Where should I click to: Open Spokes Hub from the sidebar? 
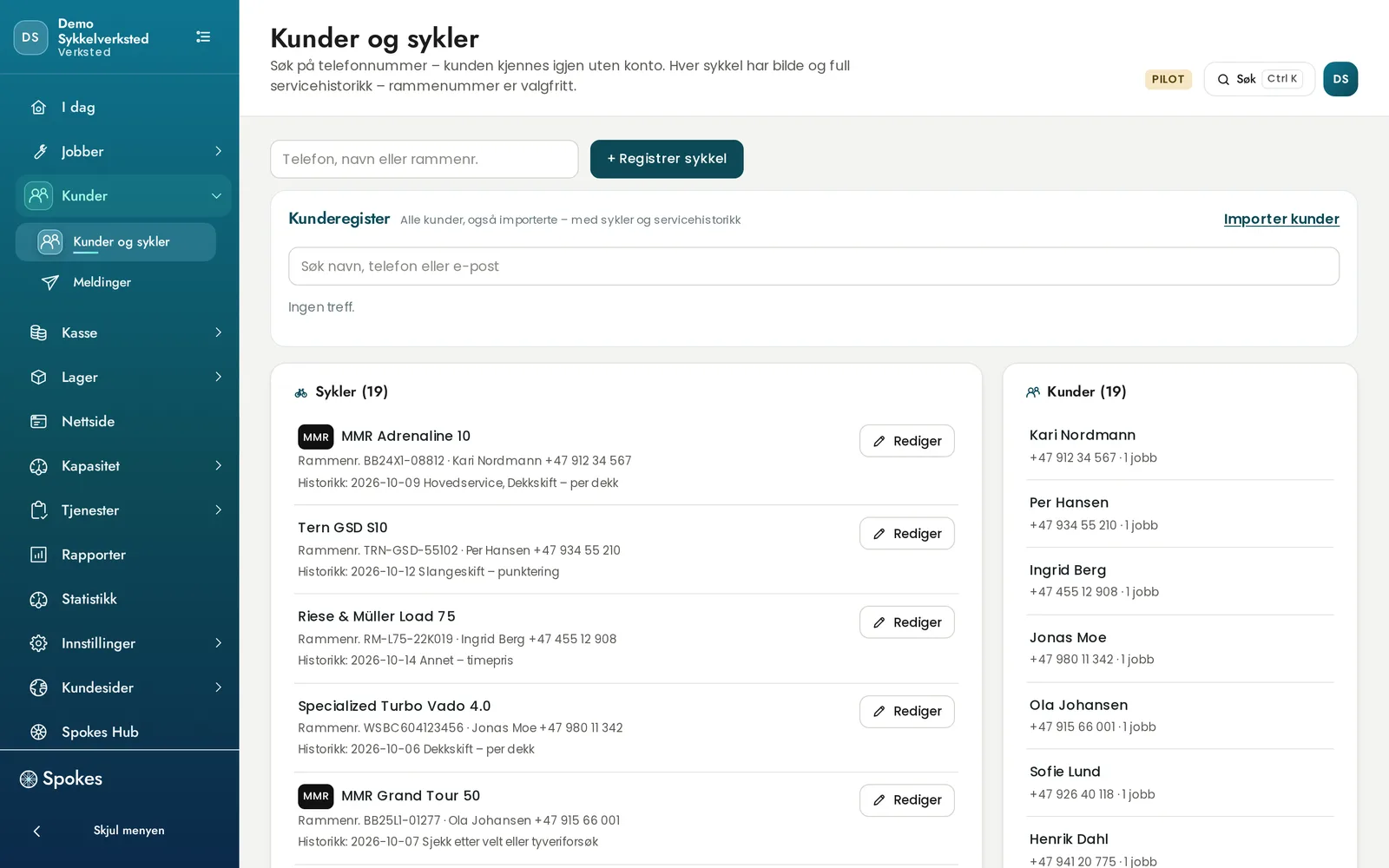point(123,732)
